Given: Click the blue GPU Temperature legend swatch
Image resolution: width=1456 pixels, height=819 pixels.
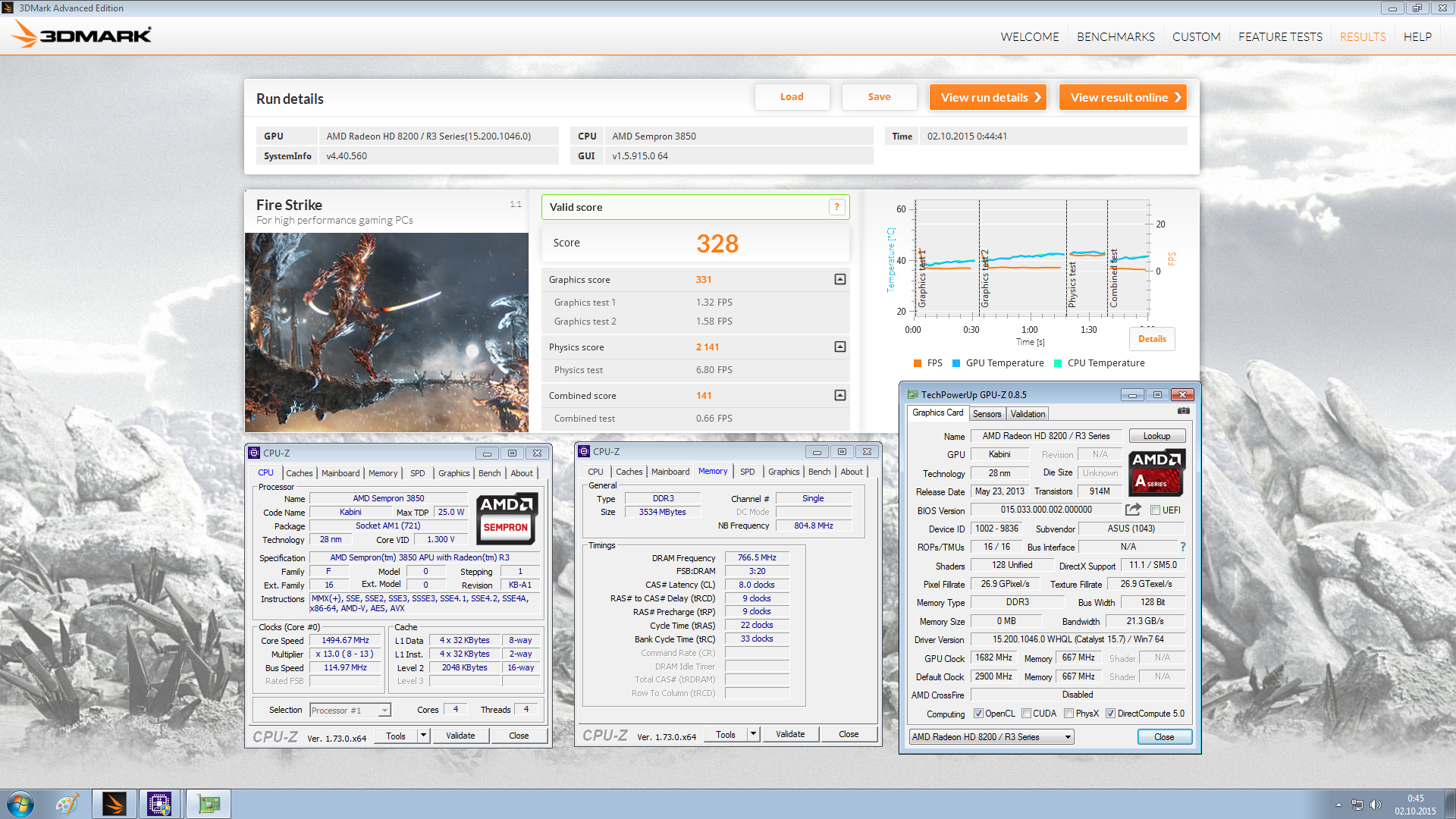Looking at the screenshot, I should (956, 363).
